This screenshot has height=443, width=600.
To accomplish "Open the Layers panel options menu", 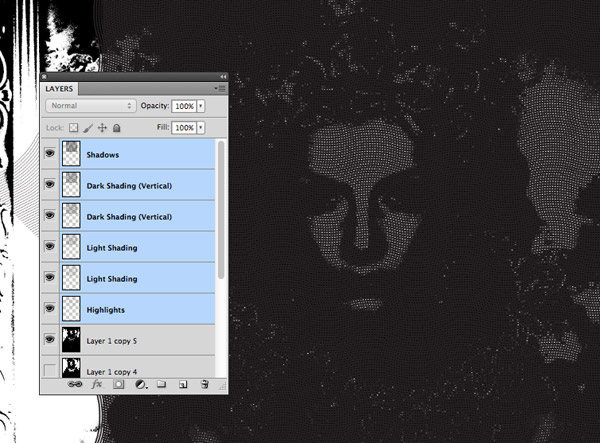I will [220, 88].
